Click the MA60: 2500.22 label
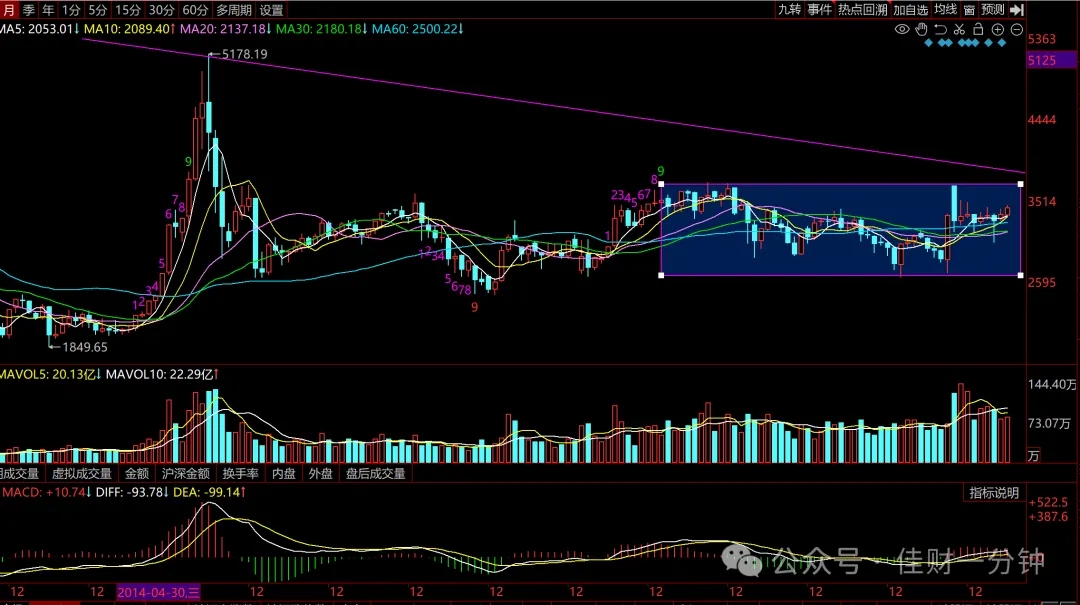This screenshot has height=605, width=1080. [418, 29]
